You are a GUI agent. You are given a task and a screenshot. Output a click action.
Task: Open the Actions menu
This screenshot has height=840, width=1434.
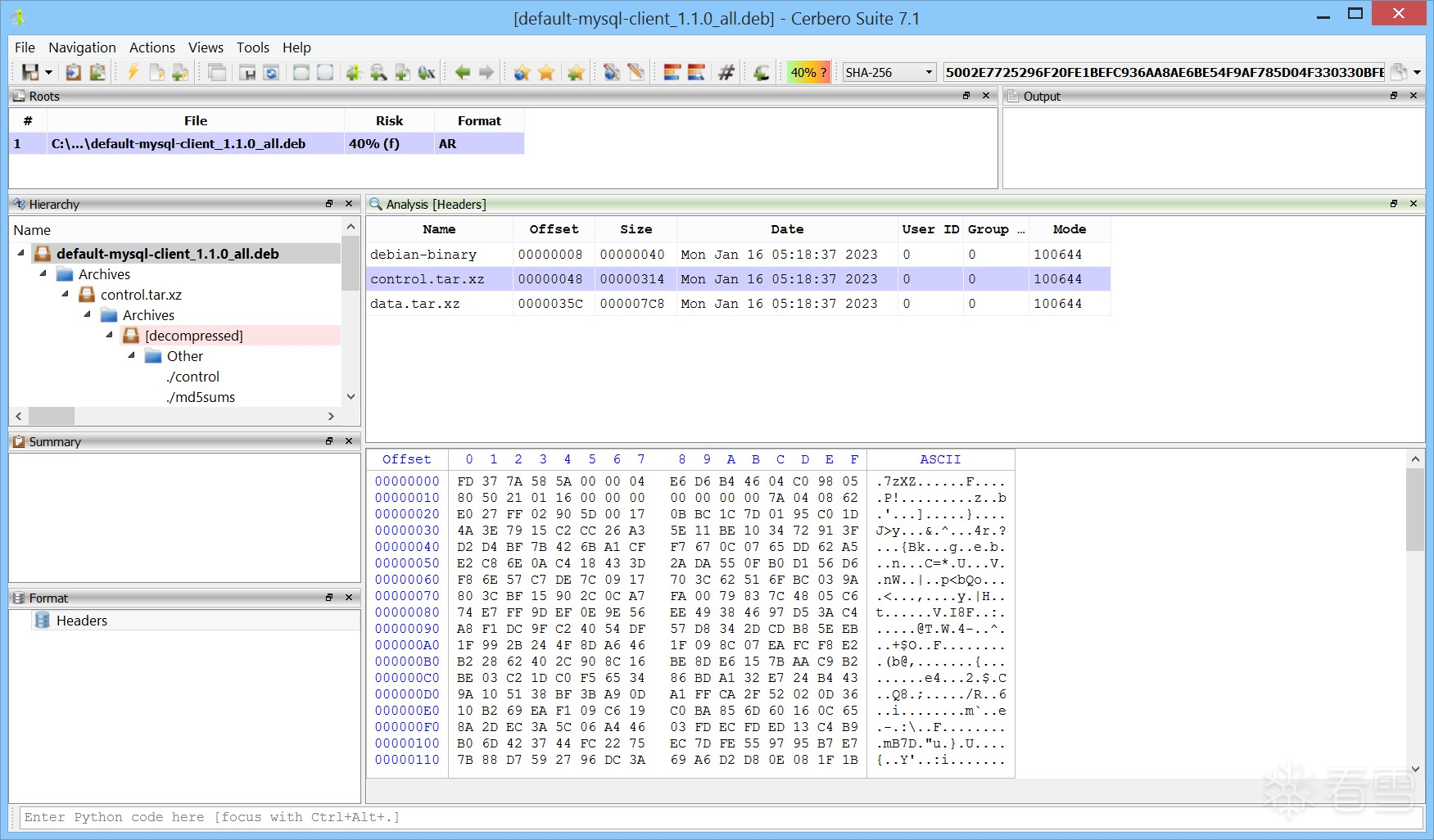152,47
